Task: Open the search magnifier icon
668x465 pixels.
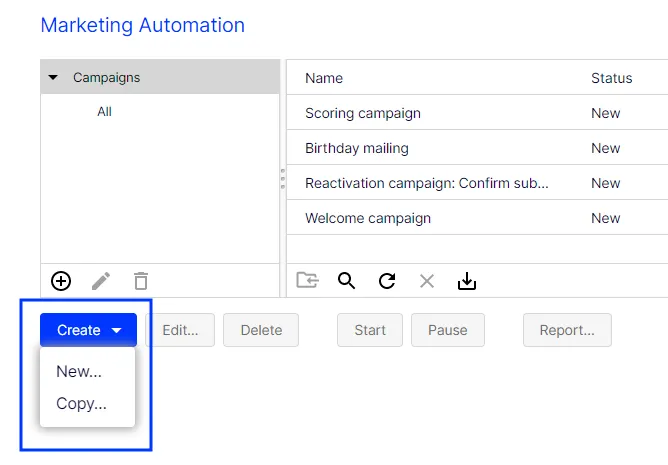Action: click(x=346, y=281)
